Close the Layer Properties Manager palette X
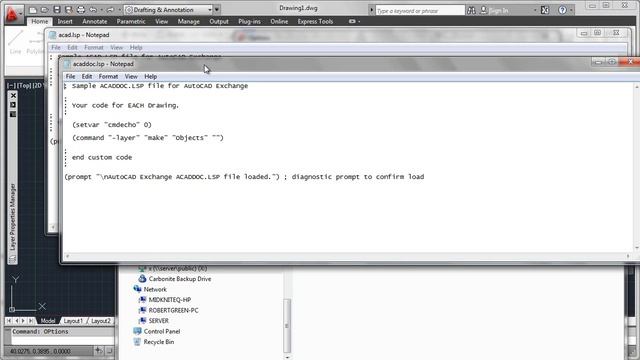This screenshot has height=360, width=640. (13, 96)
